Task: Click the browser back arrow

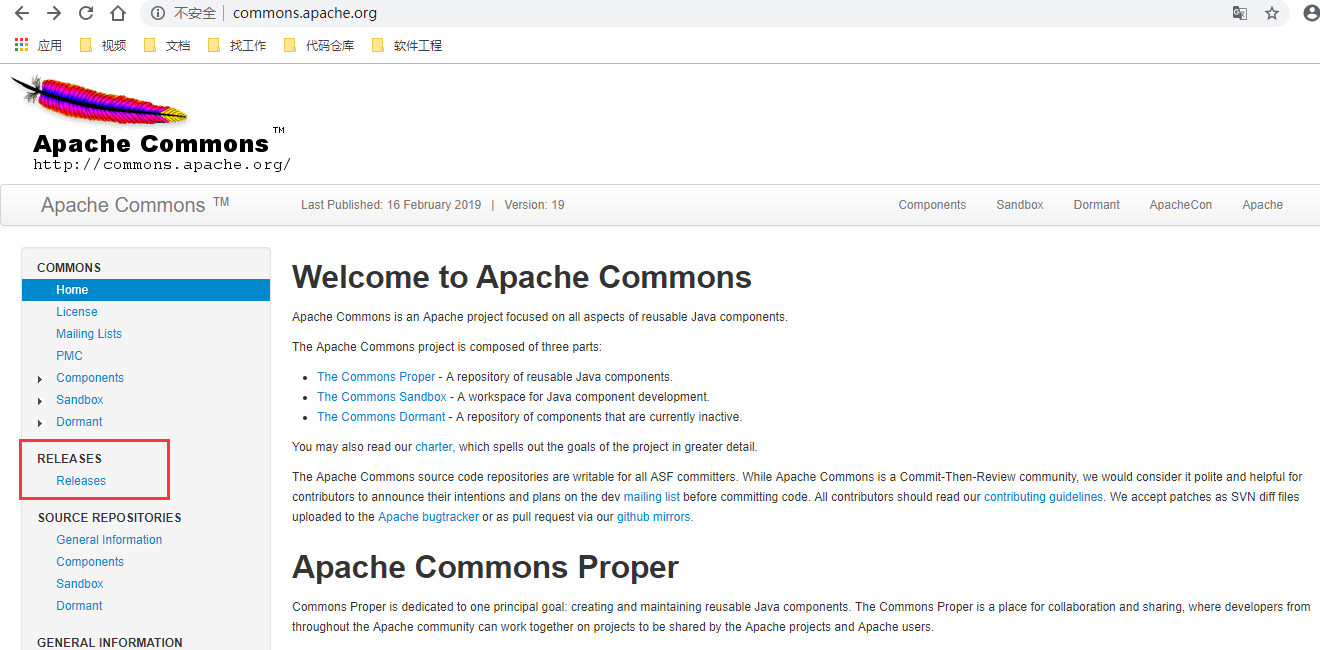Action: pos(21,13)
